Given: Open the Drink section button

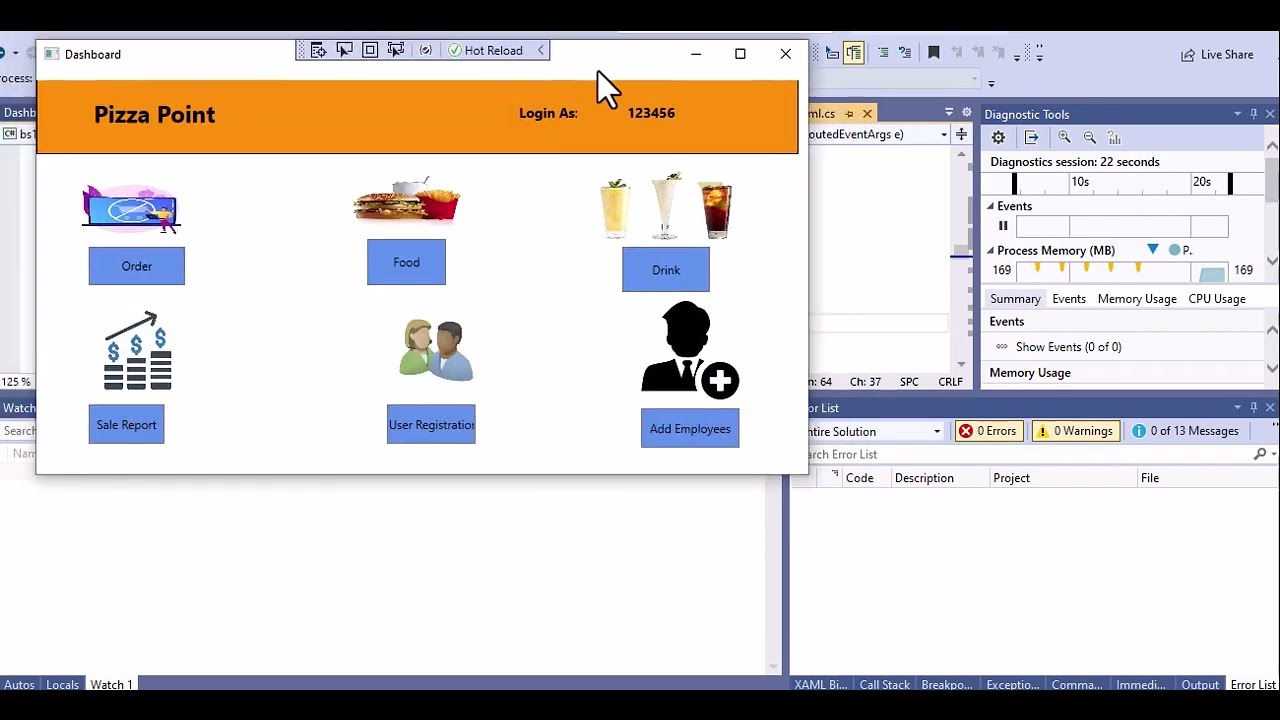Looking at the screenshot, I should point(666,270).
